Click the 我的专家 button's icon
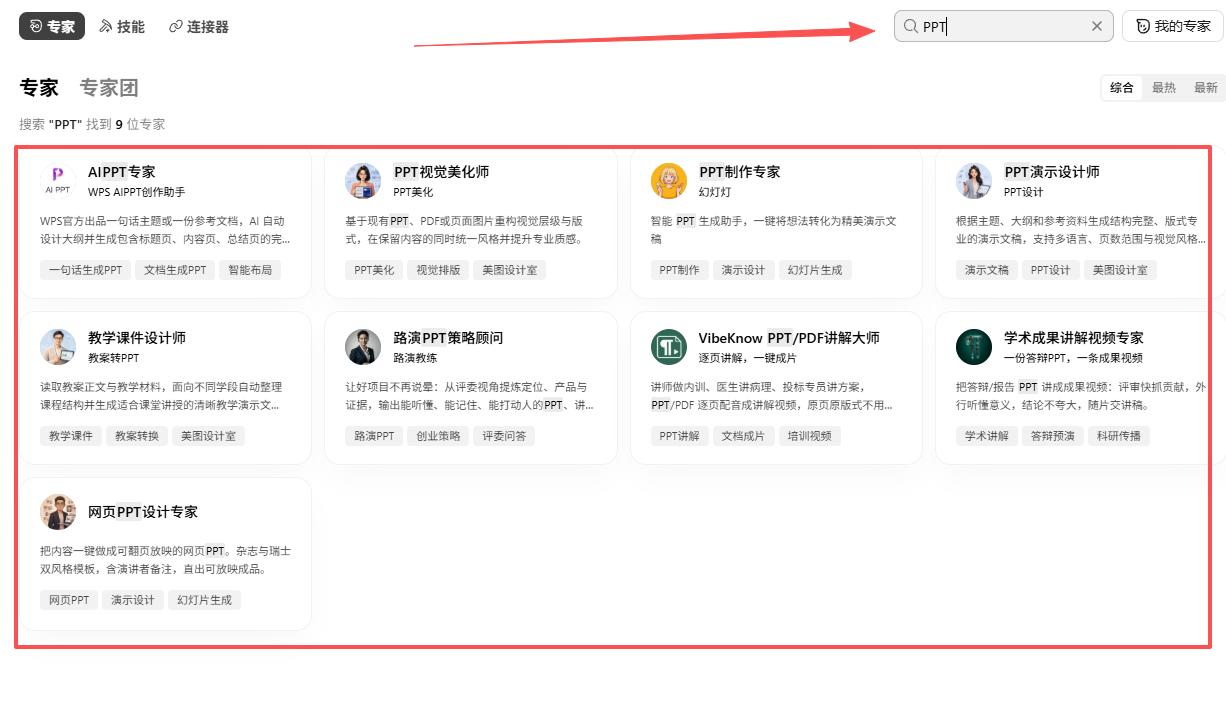This screenshot has width=1226, height=702. tap(1141, 27)
